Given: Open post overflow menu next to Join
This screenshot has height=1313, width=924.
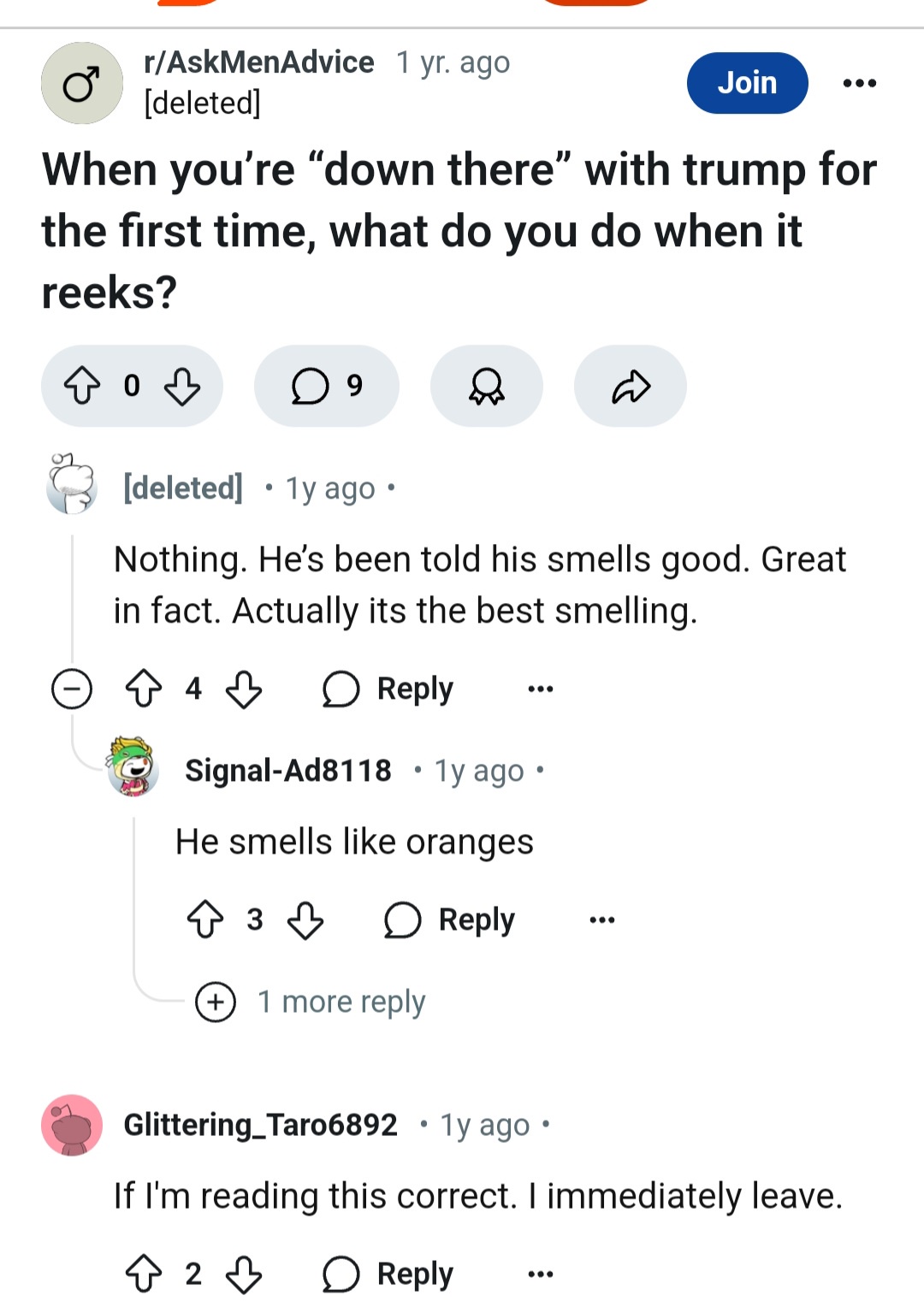Looking at the screenshot, I should pyautogui.click(x=859, y=83).
